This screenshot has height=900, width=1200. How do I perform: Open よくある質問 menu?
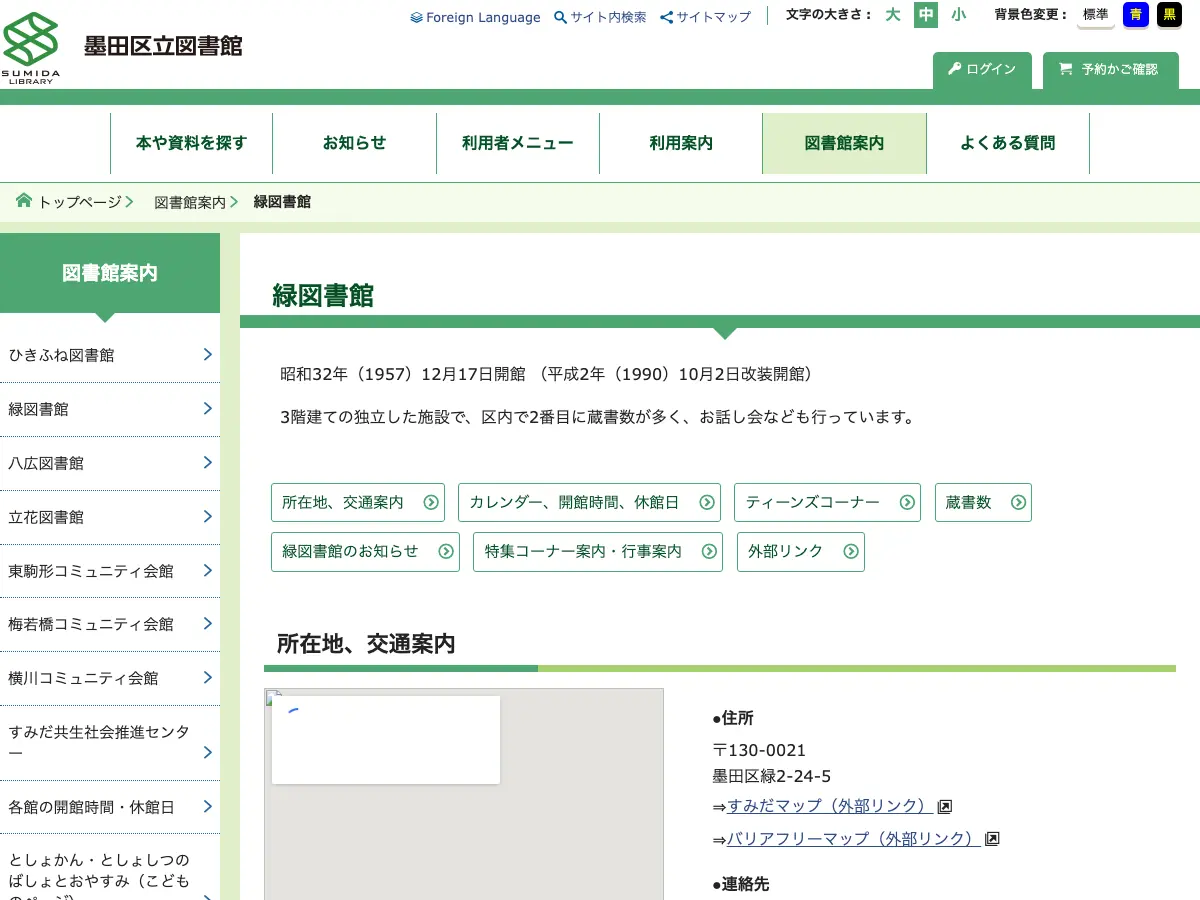1008,143
